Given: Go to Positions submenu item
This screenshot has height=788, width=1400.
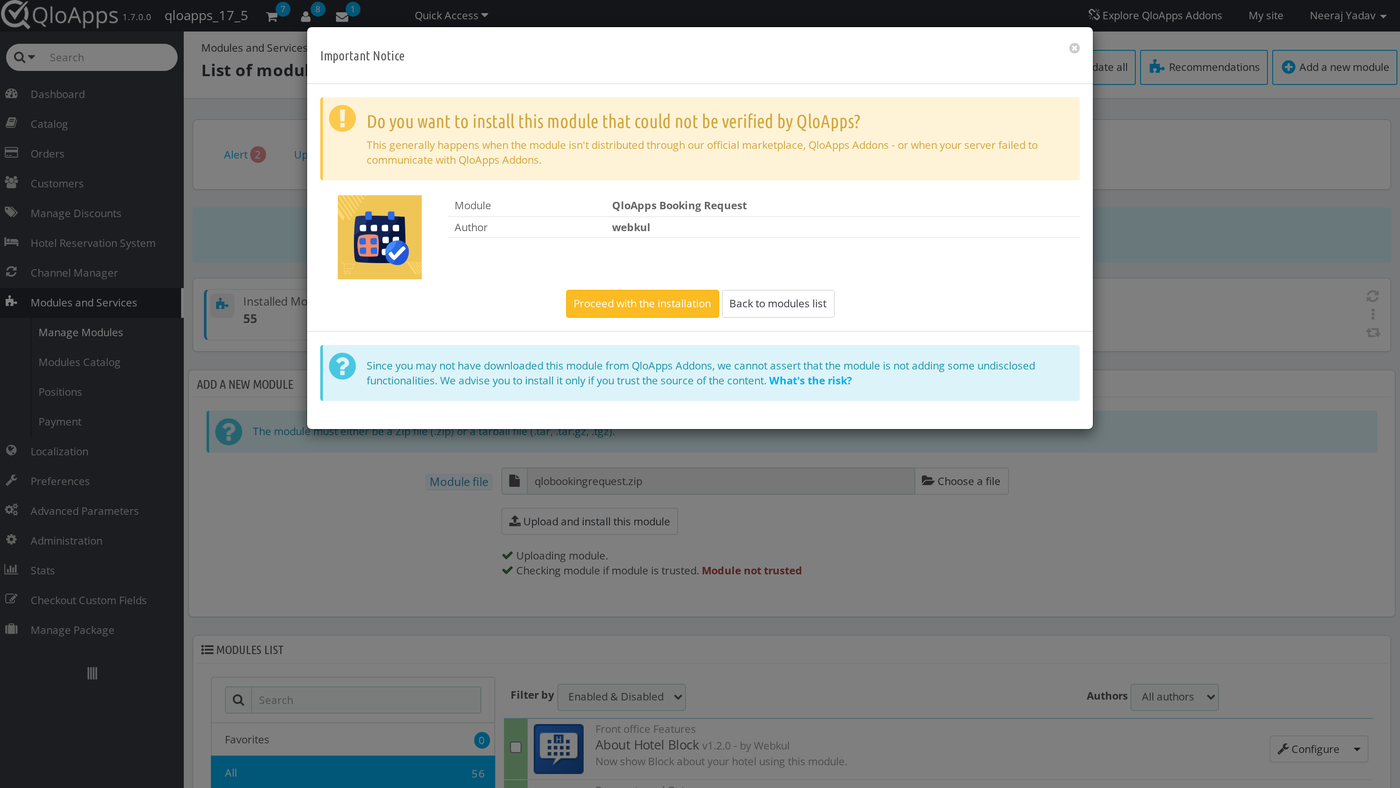Looking at the screenshot, I should point(60,392).
